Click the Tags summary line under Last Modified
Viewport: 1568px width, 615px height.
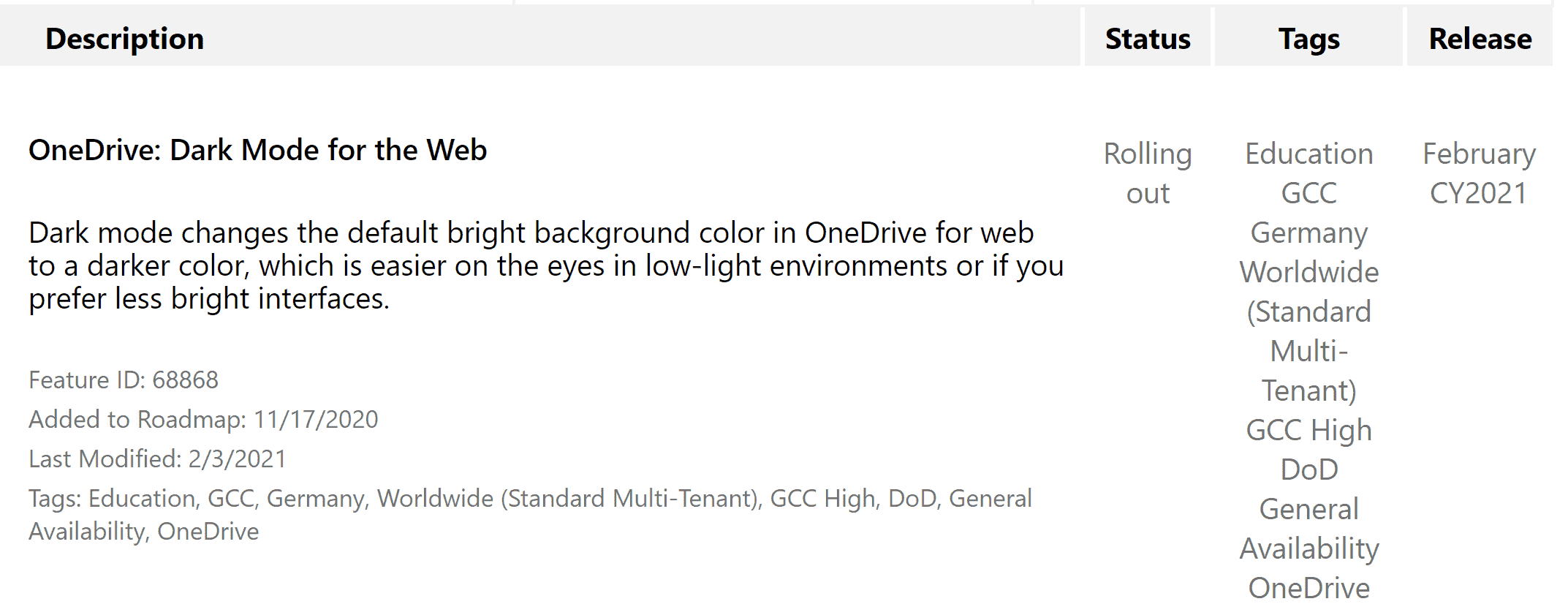pyautogui.click(x=530, y=514)
